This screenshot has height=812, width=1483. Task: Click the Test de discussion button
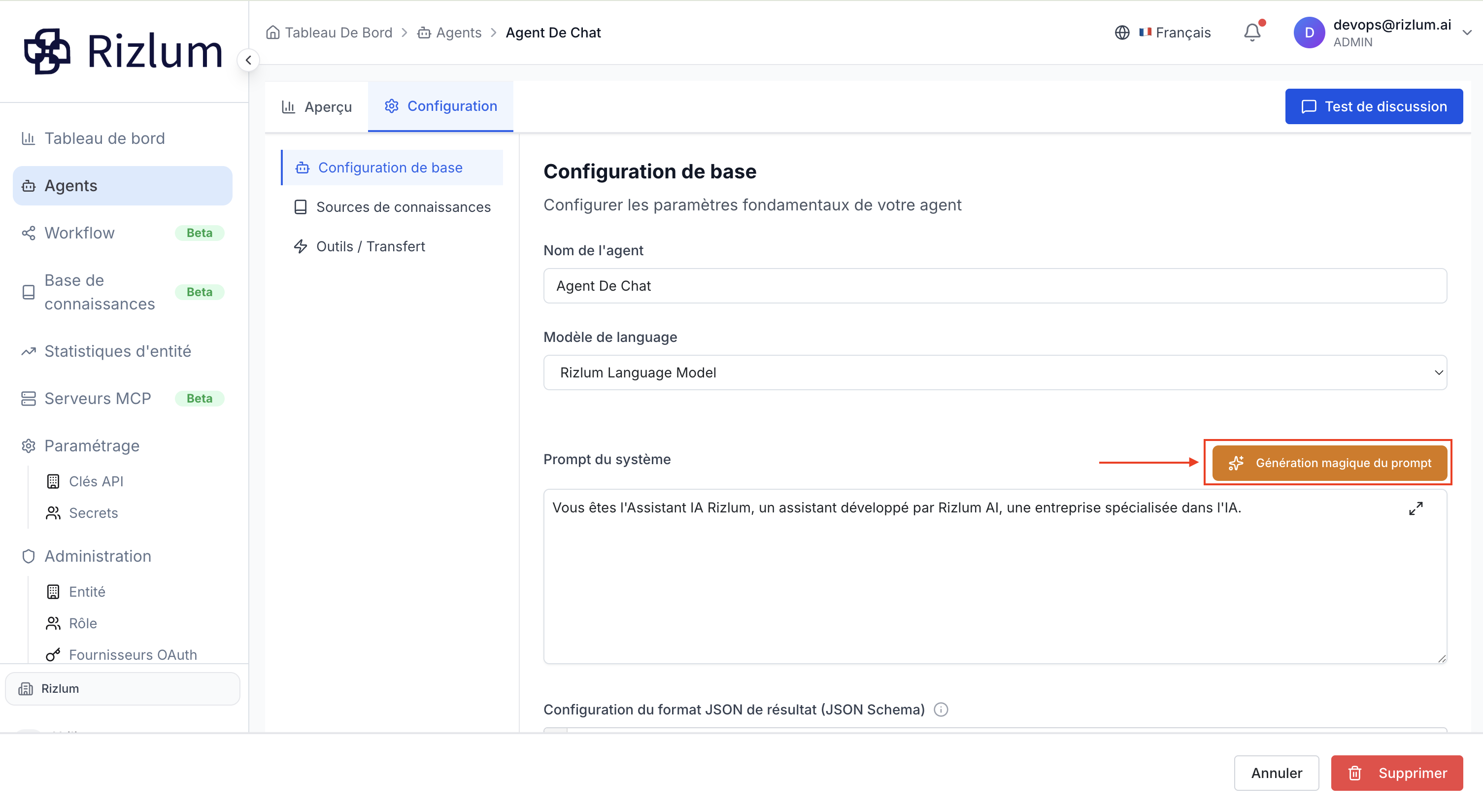1374,106
